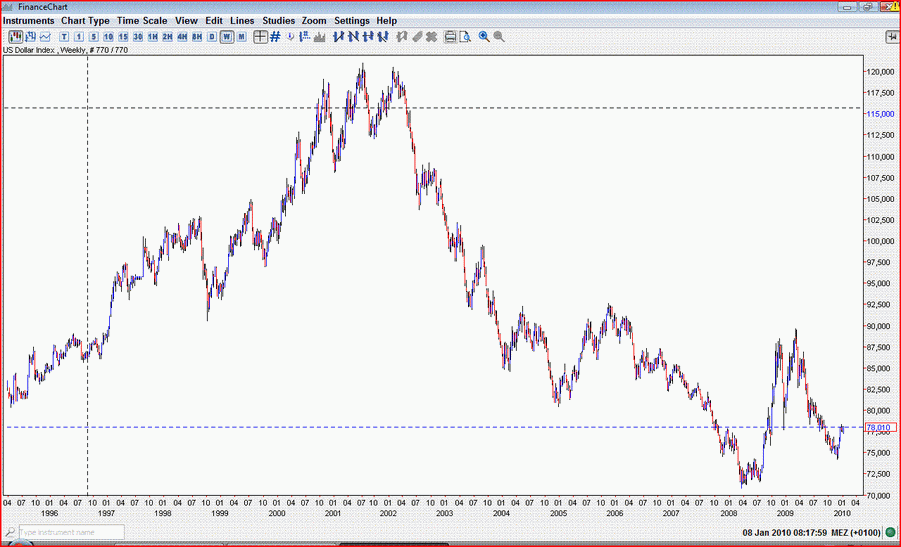This screenshot has width=901, height=547.
Task: Click the dotted price scale icon
Action: (305, 37)
